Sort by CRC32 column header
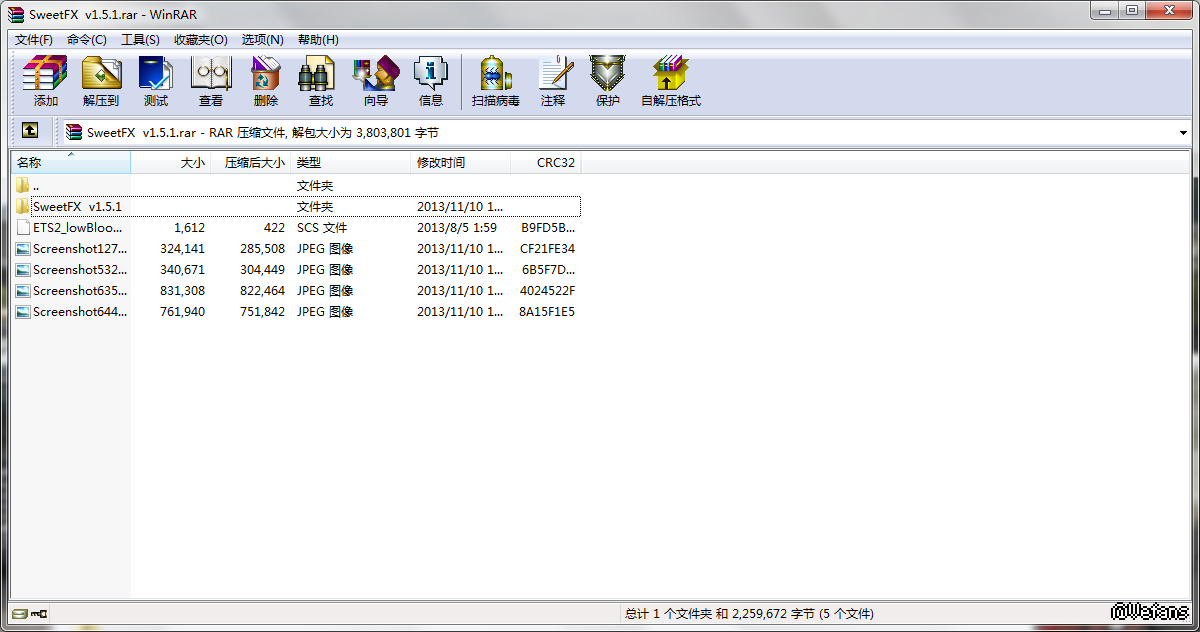This screenshot has width=1200, height=632. pyautogui.click(x=546, y=162)
